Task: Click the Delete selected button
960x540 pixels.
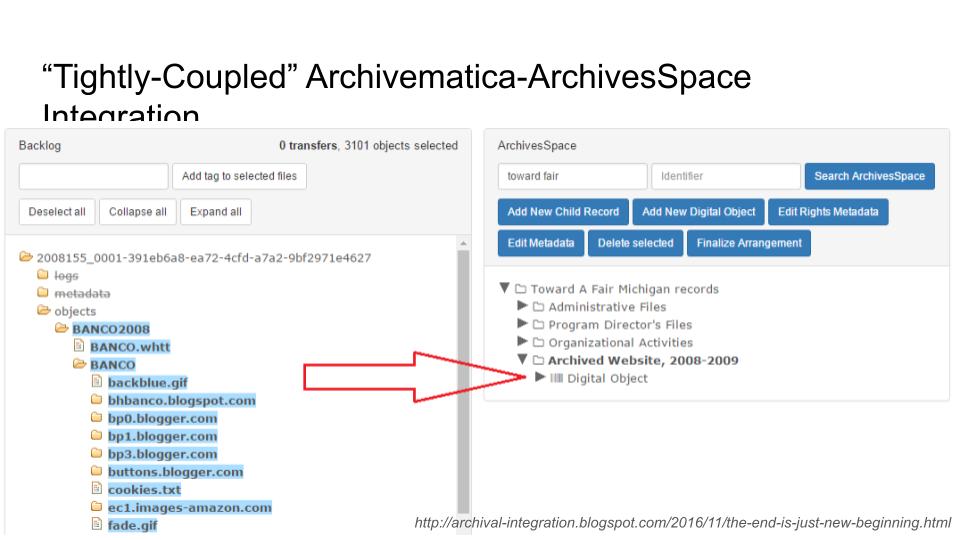Action: [x=636, y=243]
